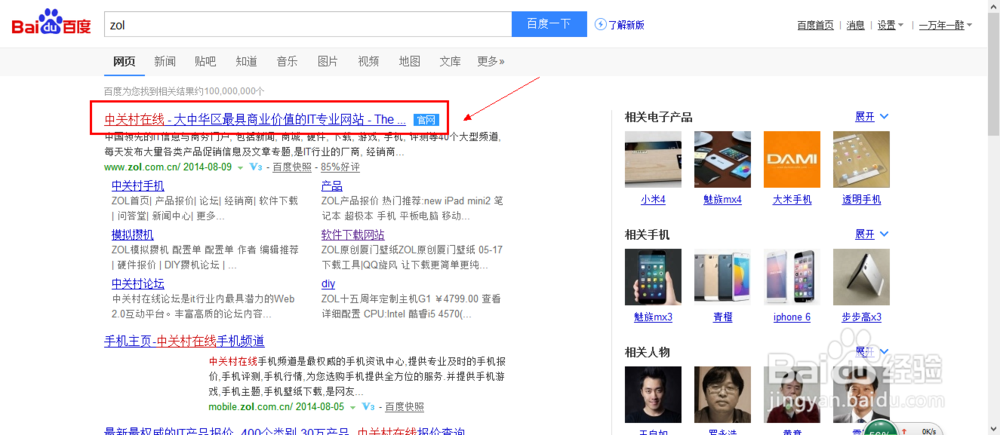Open dropdown arrow next to mobile.zol.com.cn date

[x=352, y=407]
